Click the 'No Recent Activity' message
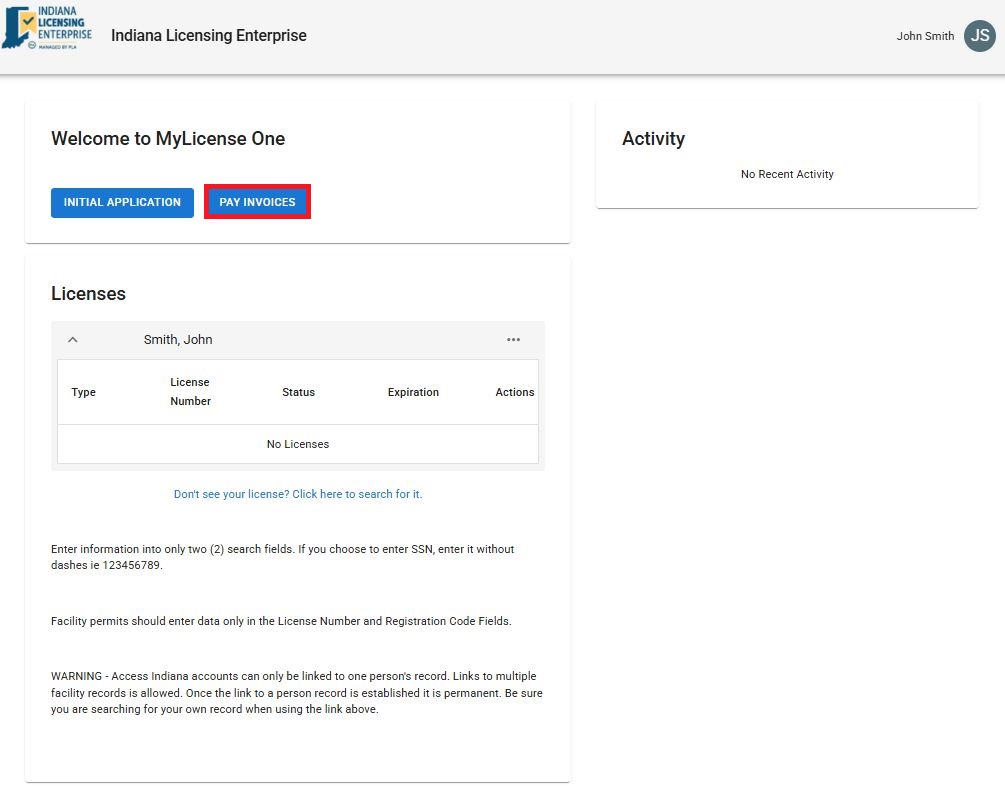Viewport: 1005px width, 793px height. (787, 174)
